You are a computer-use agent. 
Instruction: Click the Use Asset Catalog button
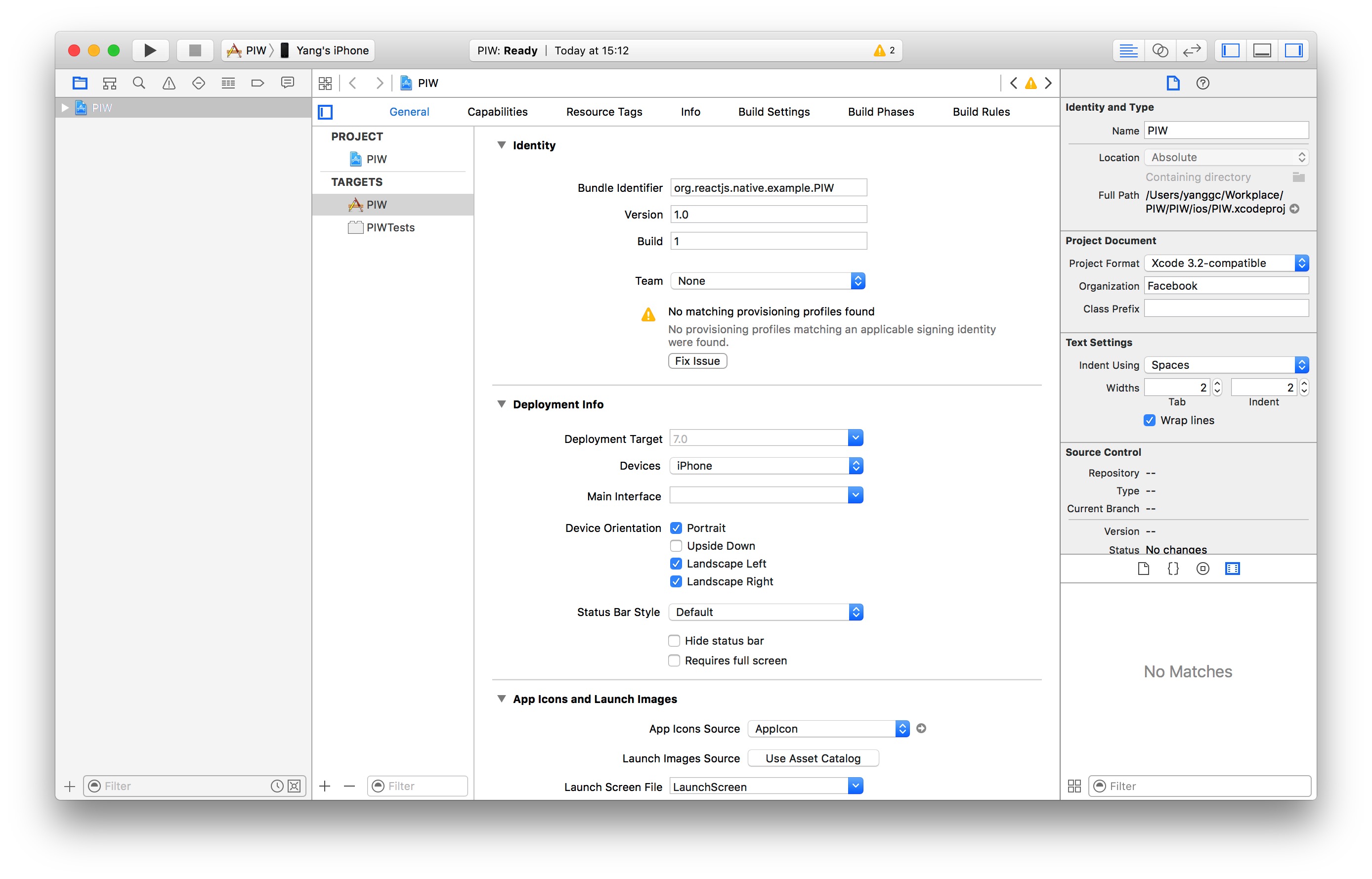(x=813, y=758)
